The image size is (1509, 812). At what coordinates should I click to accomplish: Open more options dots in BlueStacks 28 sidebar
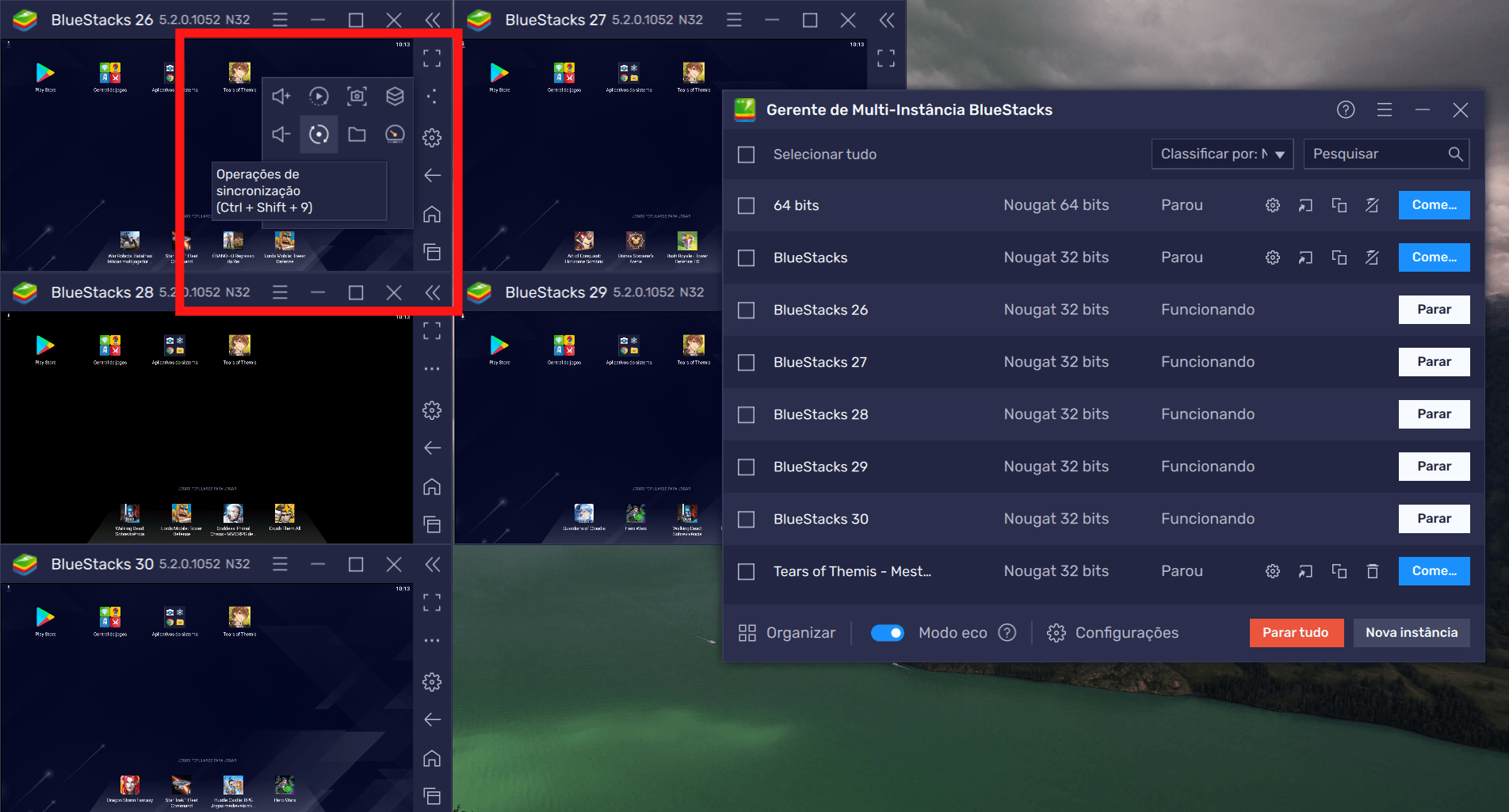432,369
